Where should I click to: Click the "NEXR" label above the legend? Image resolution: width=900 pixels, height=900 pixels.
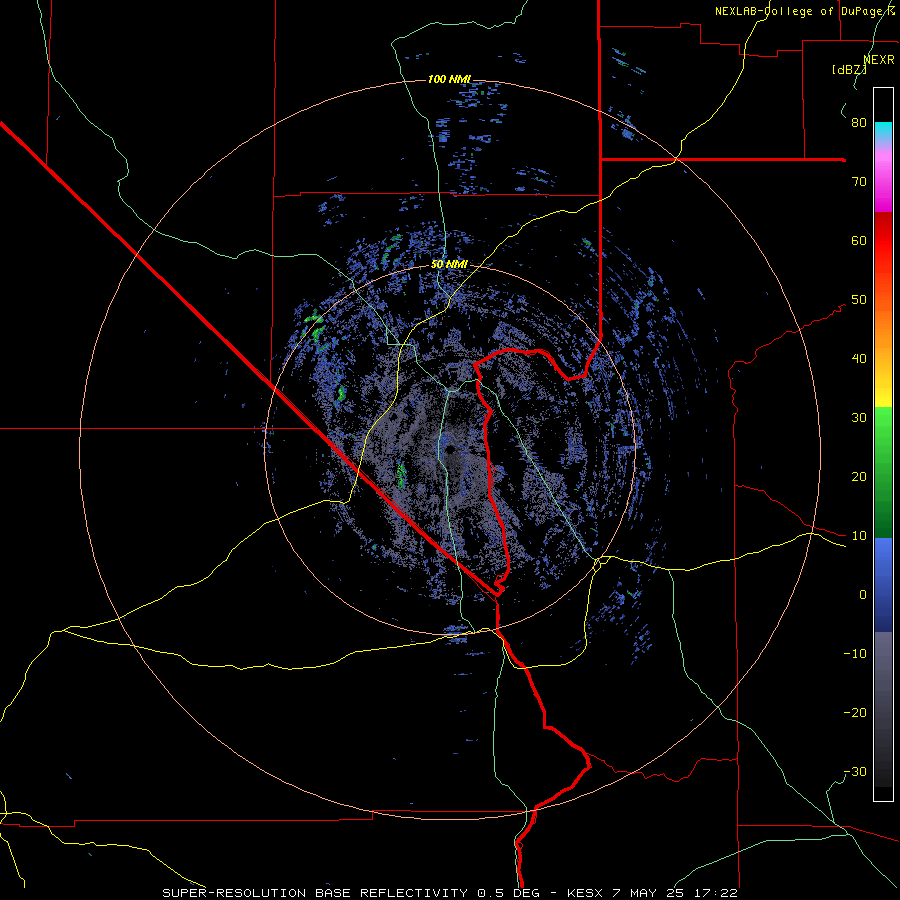879,60
